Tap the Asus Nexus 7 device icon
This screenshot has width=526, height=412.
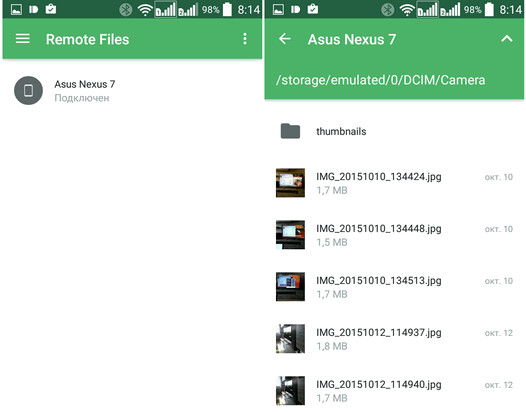(x=29, y=90)
